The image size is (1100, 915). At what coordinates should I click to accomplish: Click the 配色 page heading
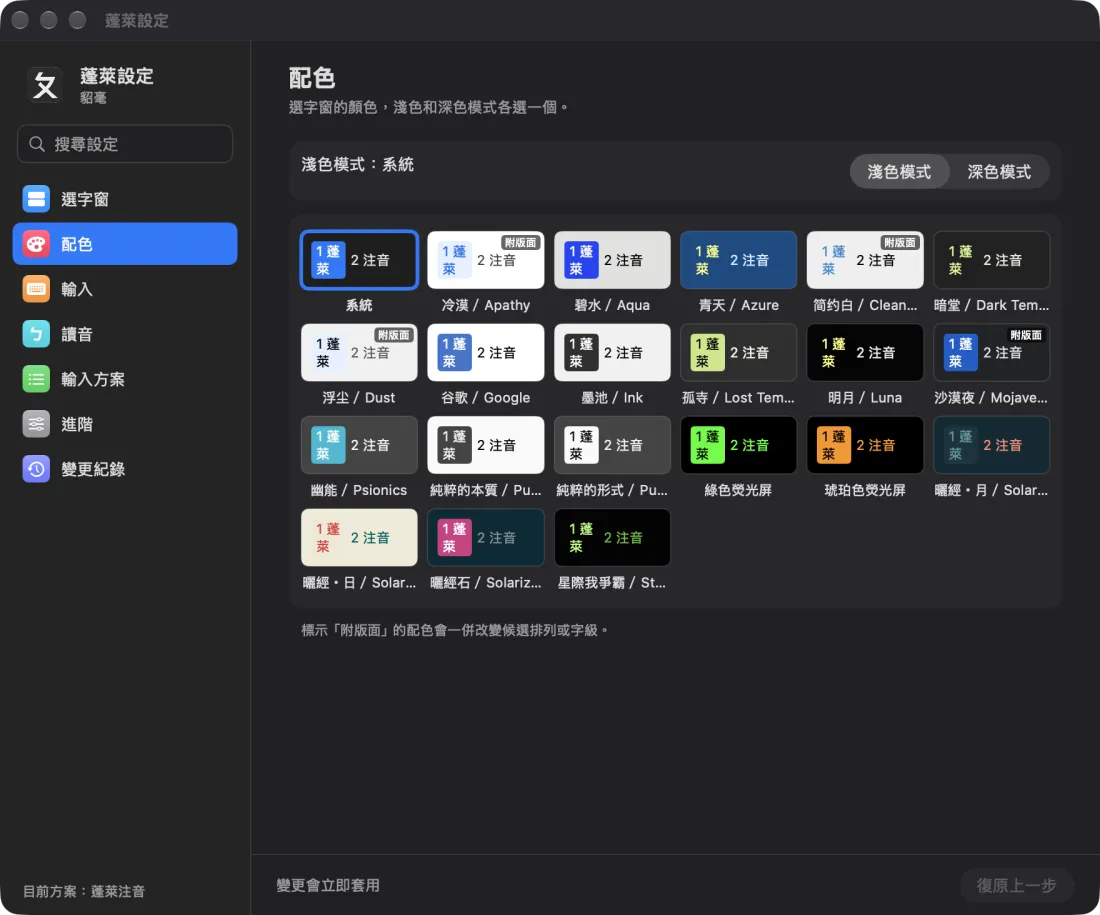(312, 78)
